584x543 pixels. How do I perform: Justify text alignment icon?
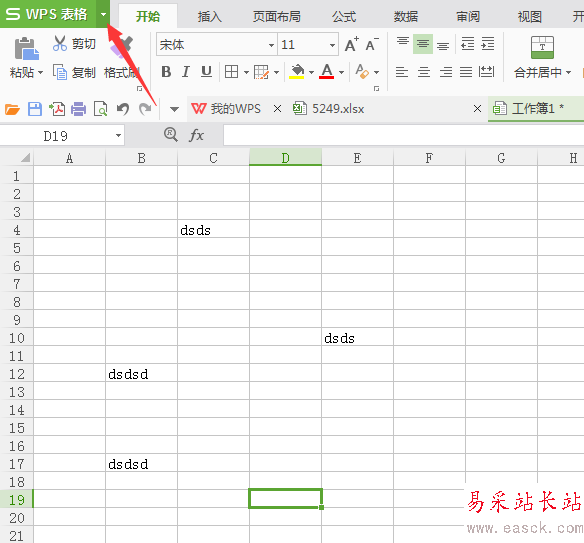(466, 72)
